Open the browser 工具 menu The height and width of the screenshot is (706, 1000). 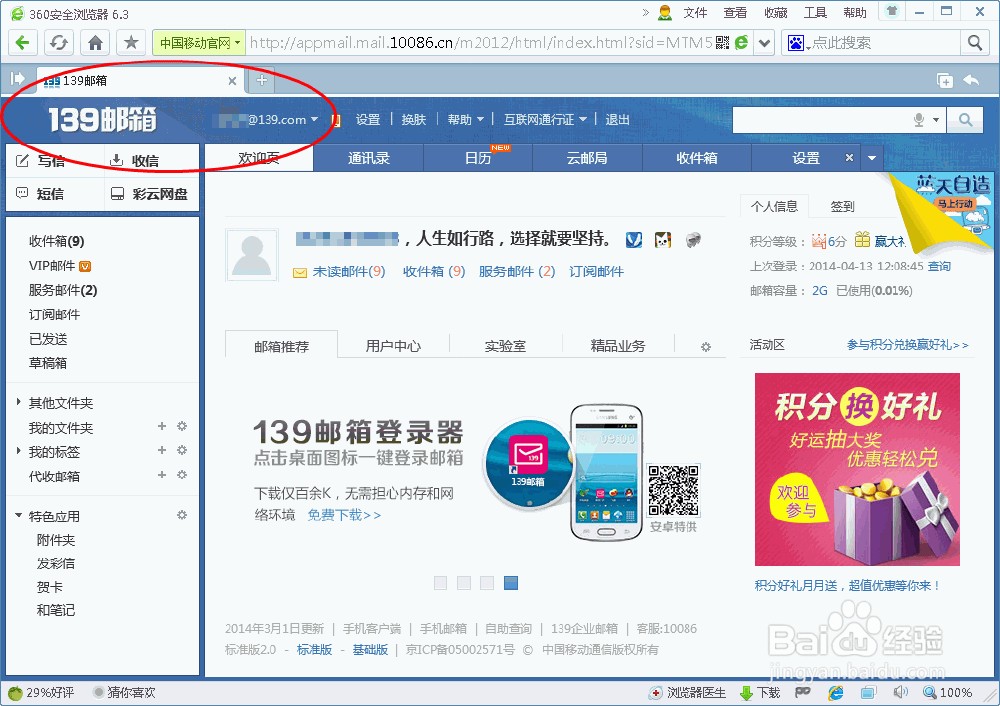(x=815, y=13)
